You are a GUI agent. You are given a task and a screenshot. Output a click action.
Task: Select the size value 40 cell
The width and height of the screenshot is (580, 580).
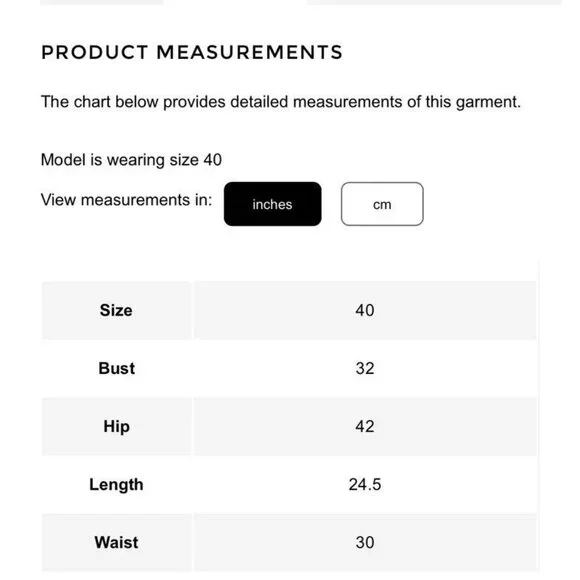[365, 310]
